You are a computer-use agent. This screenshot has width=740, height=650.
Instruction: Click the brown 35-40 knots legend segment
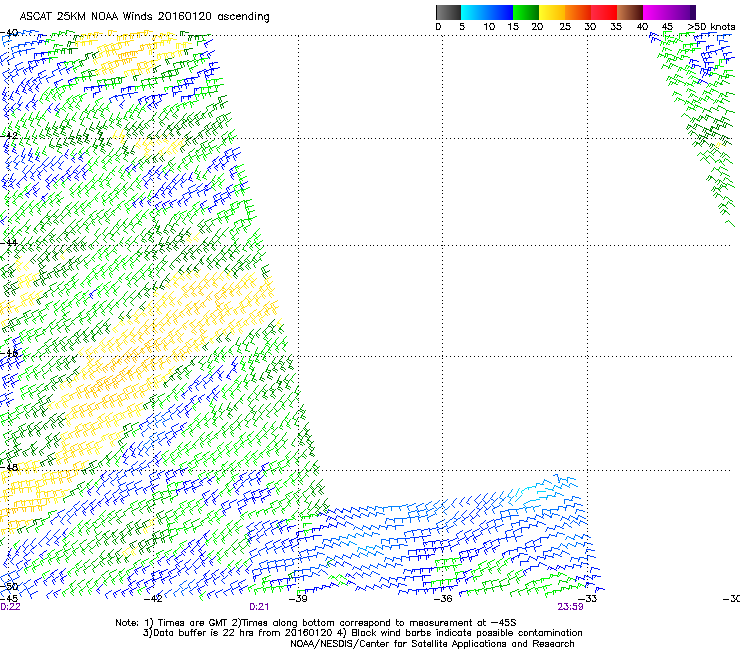click(x=630, y=12)
